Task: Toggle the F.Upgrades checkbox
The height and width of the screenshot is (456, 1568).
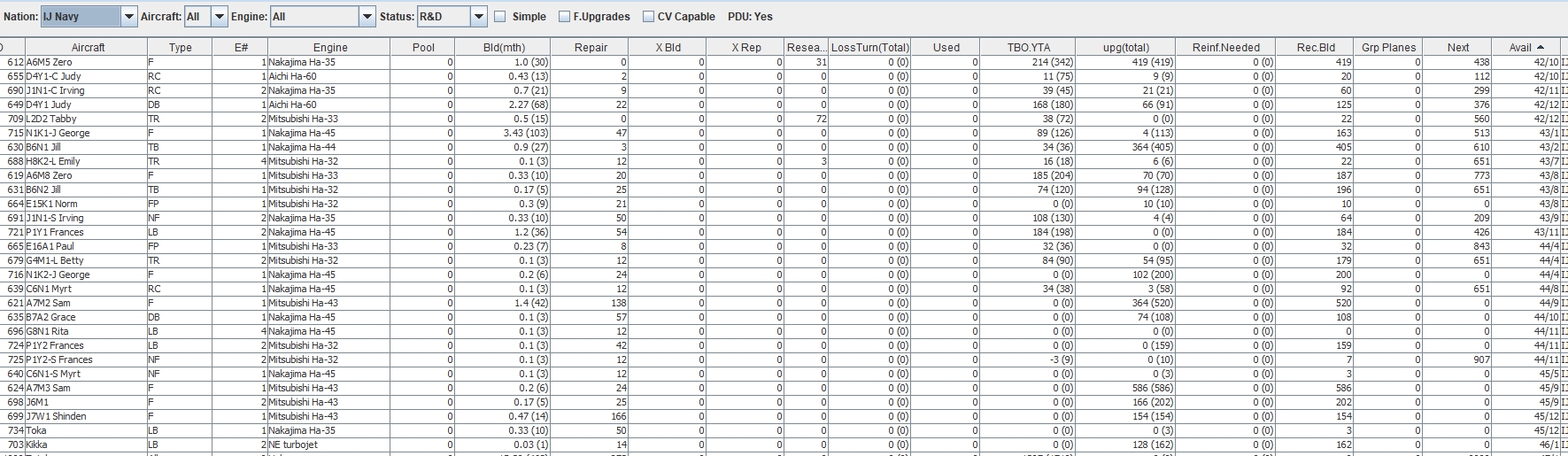Action: tap(565, 16)
